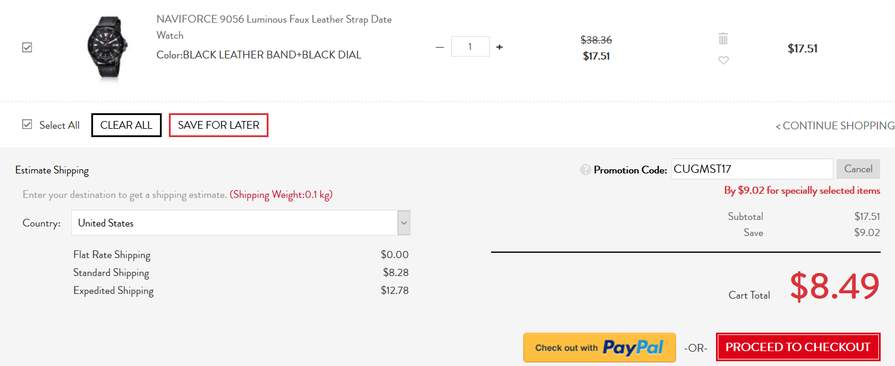Screen dimensions: 895x366
Task: Focus the Promotion Code input field
Action: pyautogui.click(x=752, y=169)
